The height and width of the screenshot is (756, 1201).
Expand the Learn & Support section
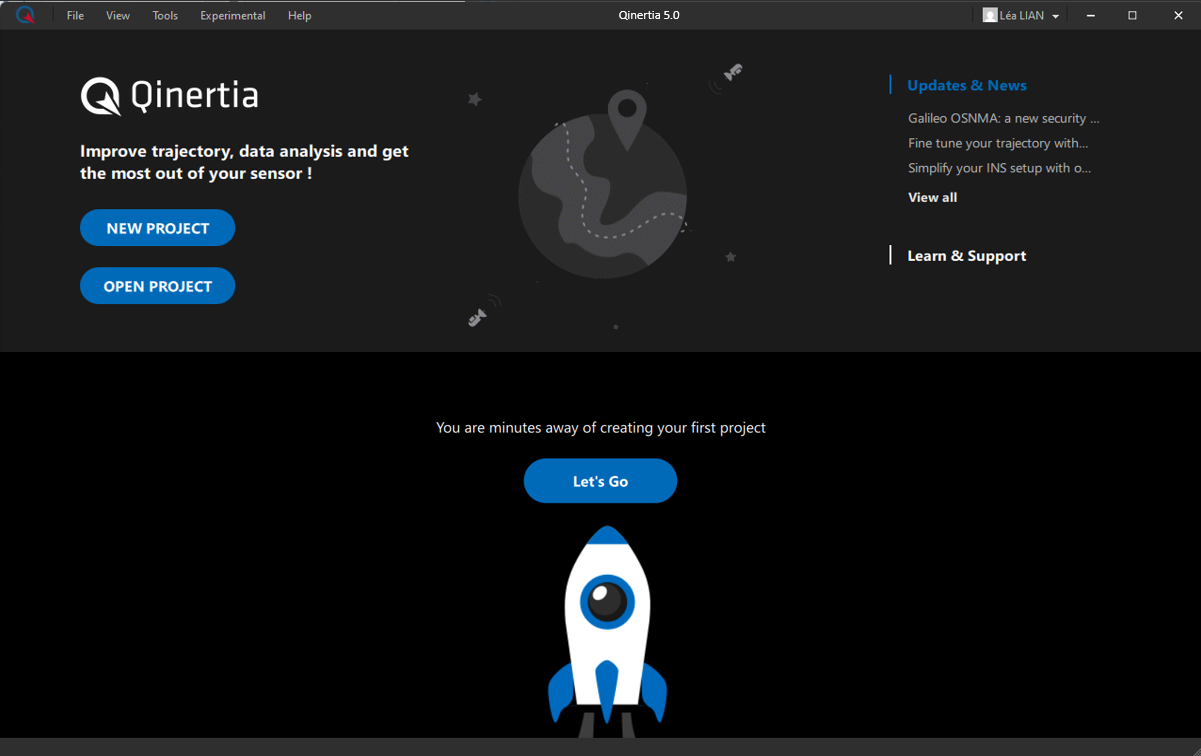pyautogui.click(x=966, y=256)
